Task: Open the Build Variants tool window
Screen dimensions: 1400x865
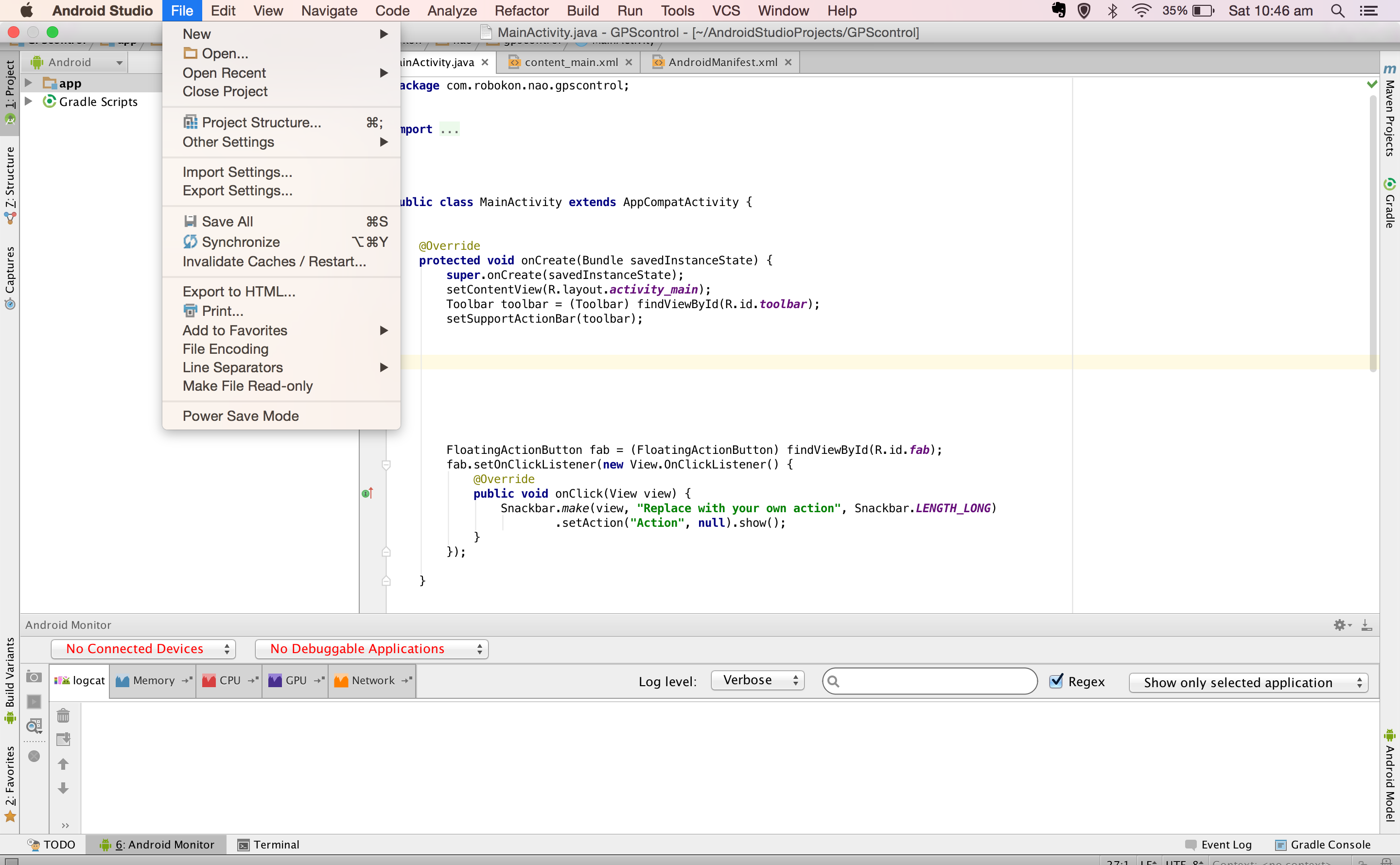Action: [x=10, y=681]
